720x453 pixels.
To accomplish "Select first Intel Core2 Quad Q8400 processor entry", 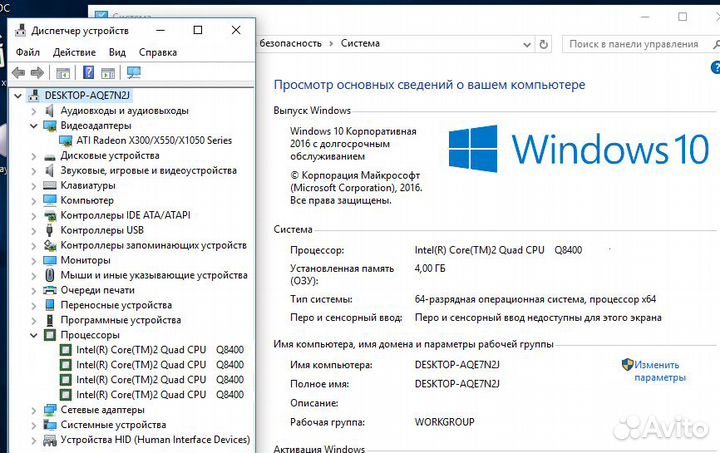I will [x=160, y=350].
